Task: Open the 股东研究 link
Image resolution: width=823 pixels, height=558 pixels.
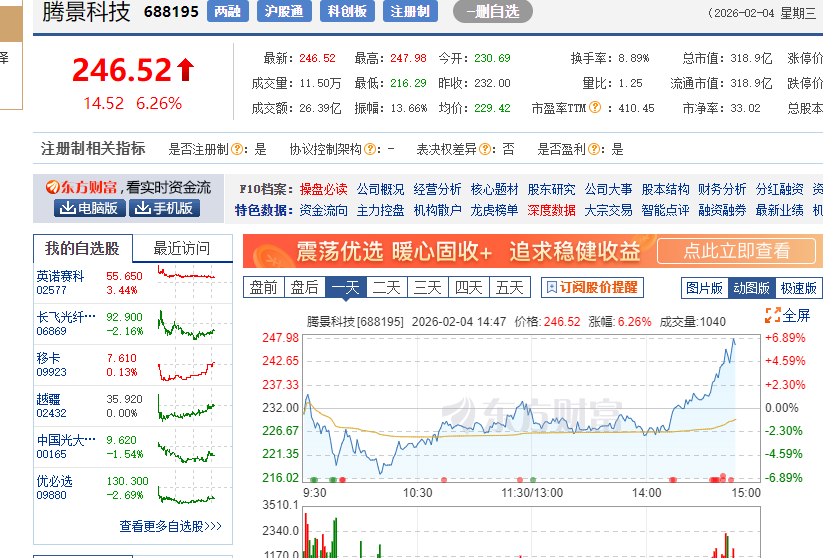Action: point(551,189)
